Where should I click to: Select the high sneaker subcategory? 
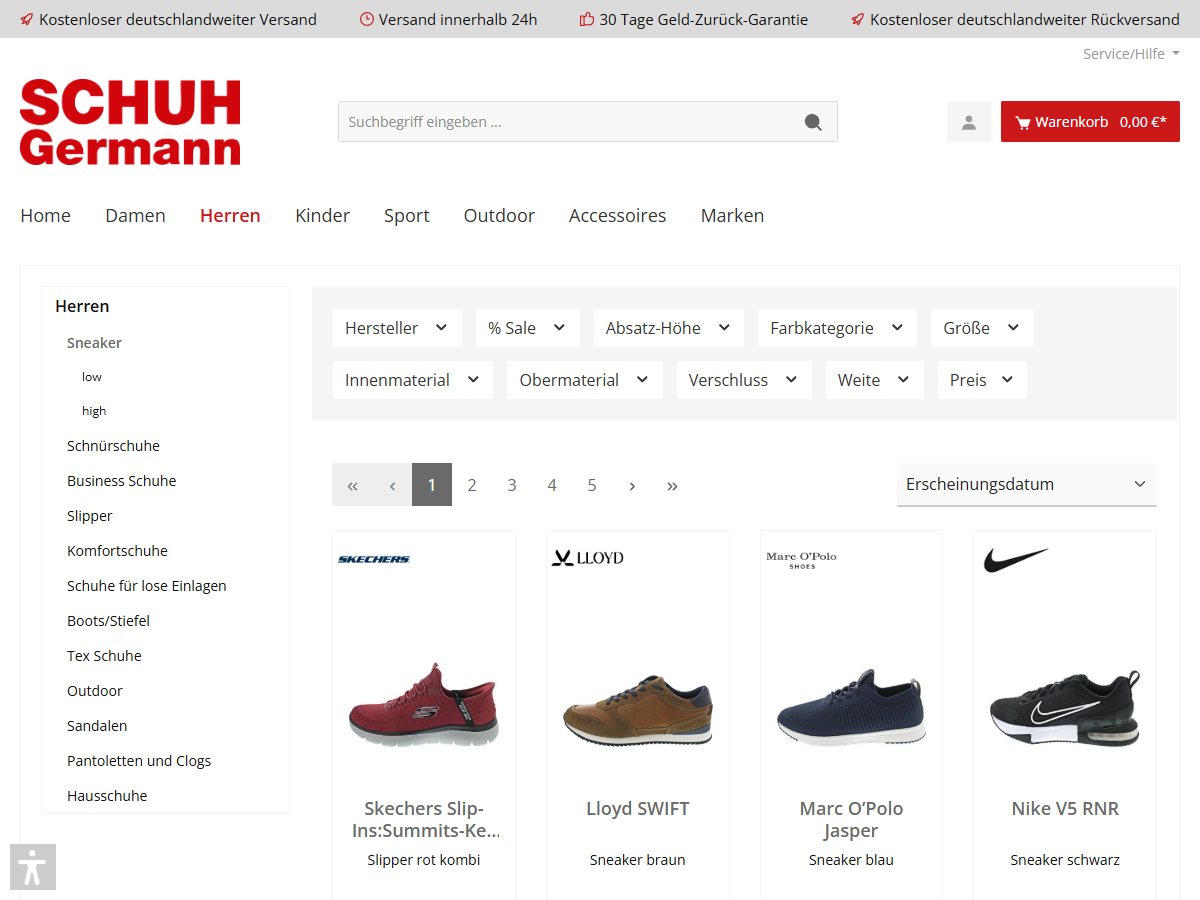[94, 411]
